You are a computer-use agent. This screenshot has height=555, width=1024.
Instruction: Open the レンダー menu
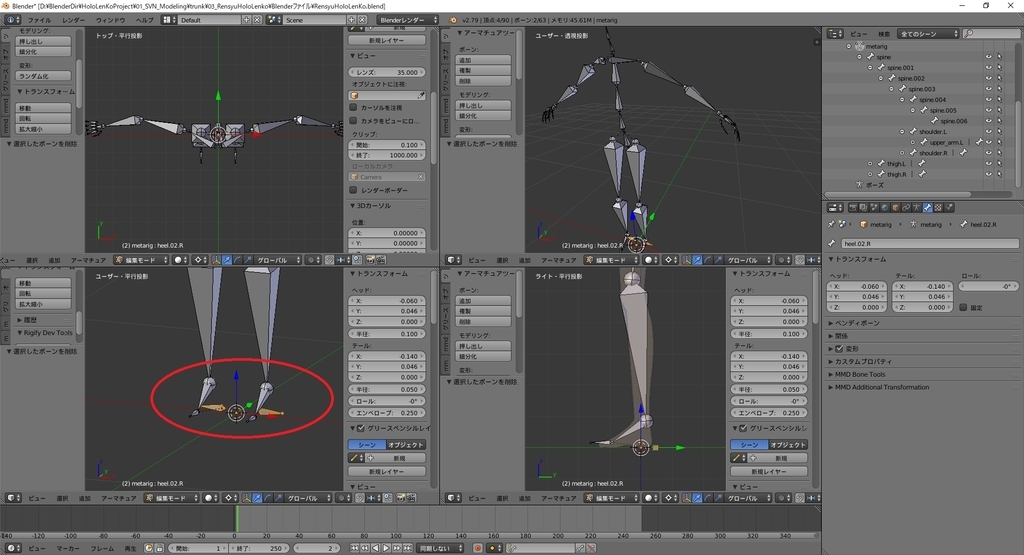click(73, 20)
